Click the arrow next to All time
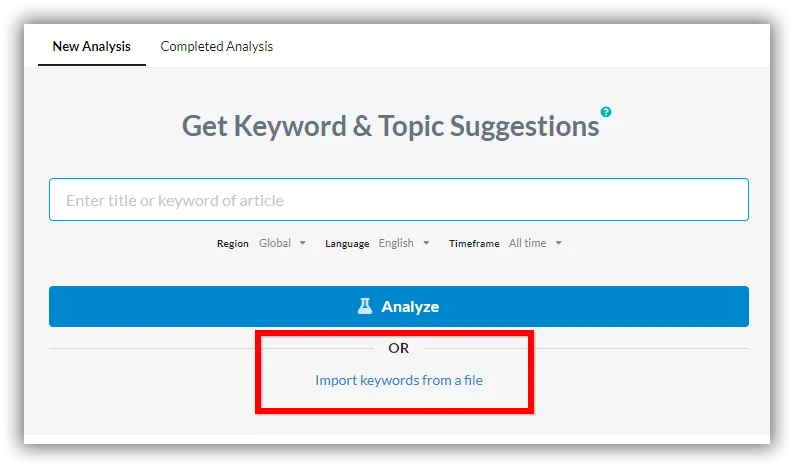Screen dimensions: 794x468 559,243
